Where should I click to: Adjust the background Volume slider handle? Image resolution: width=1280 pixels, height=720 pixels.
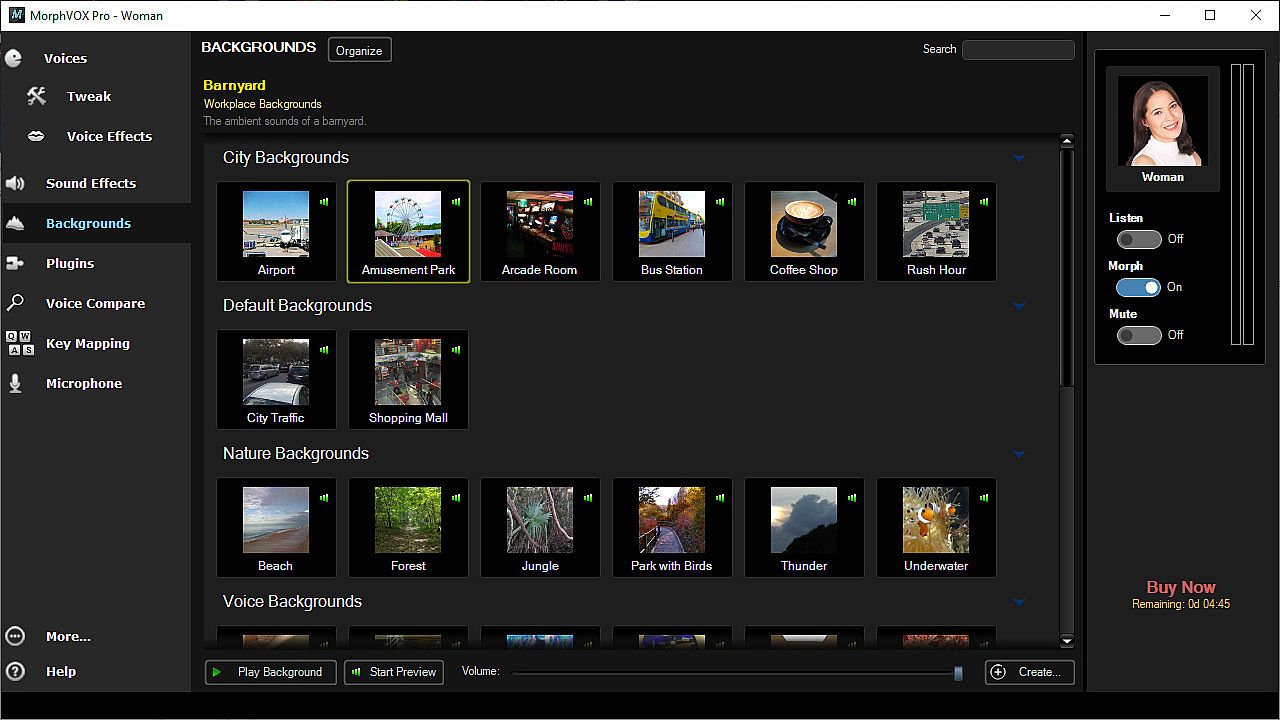coord(958,673)
